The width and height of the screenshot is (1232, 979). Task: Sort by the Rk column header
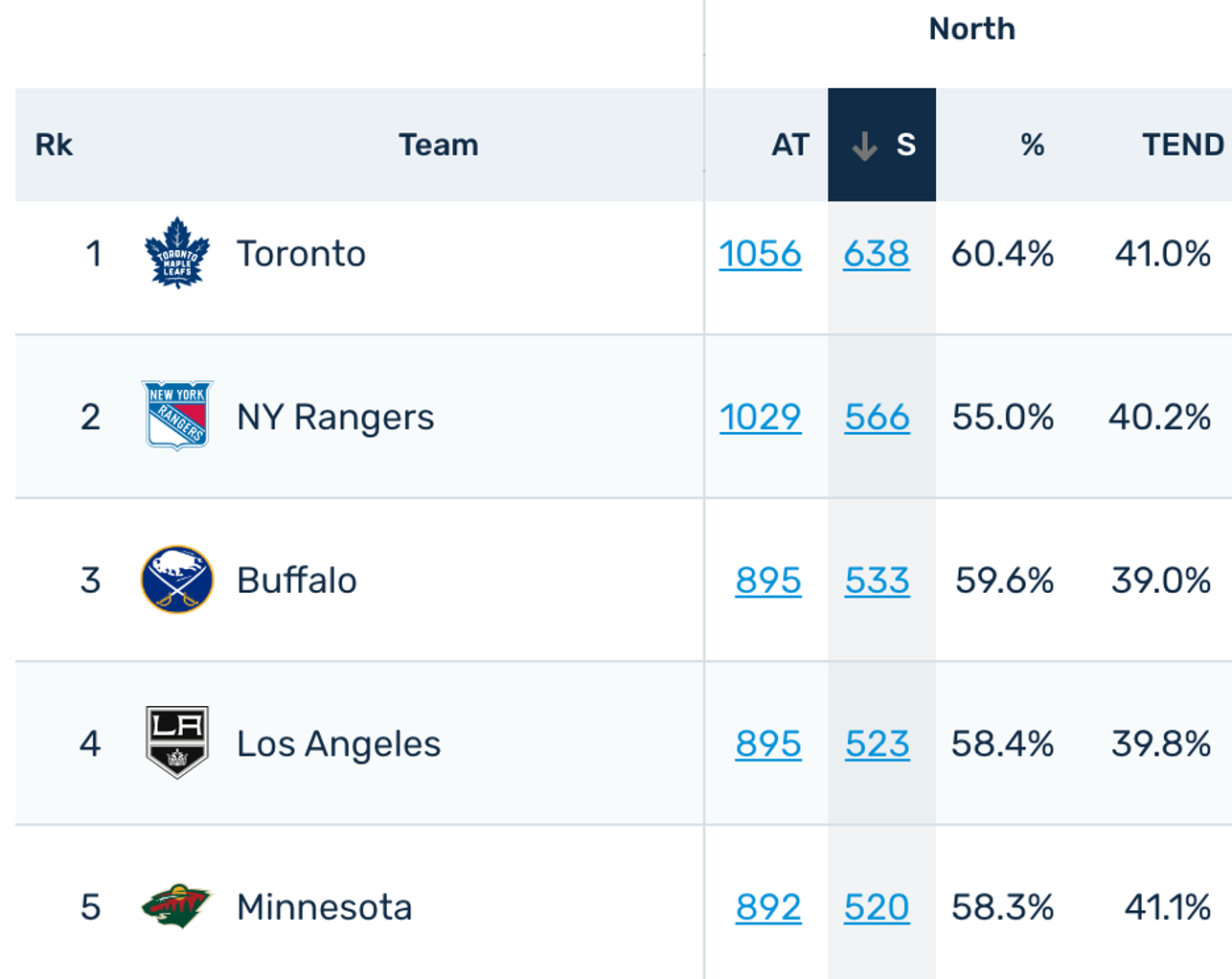[x=54, y=145]
